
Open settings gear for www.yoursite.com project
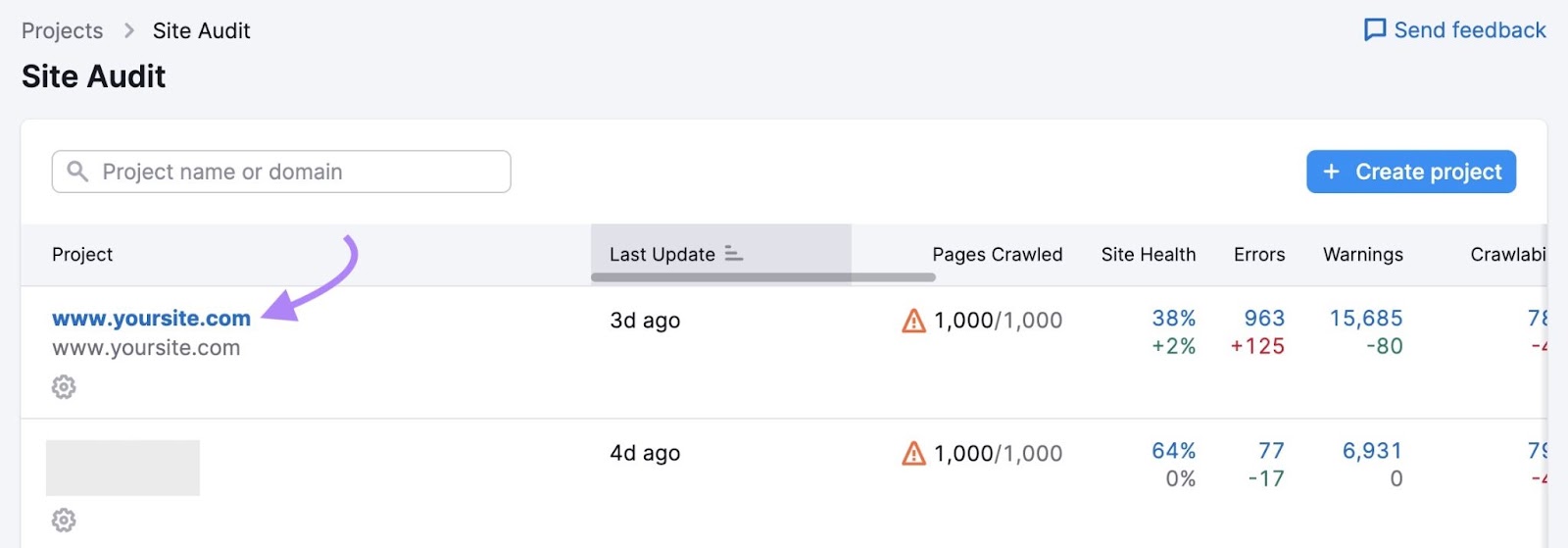click(64, 387)
